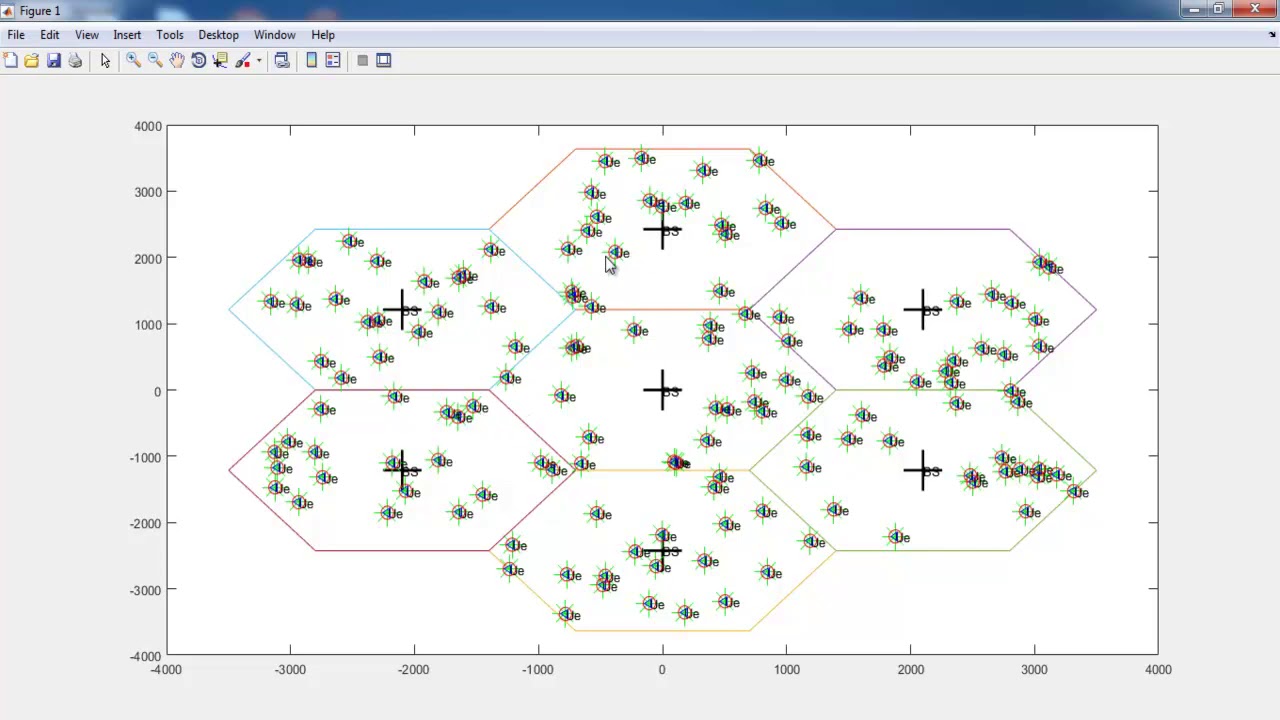This screenshot has width=1280, height=720.
Task: Hide Plot Tools with the gray square icon
Action: pyautogui.click(x=362, y=61)
